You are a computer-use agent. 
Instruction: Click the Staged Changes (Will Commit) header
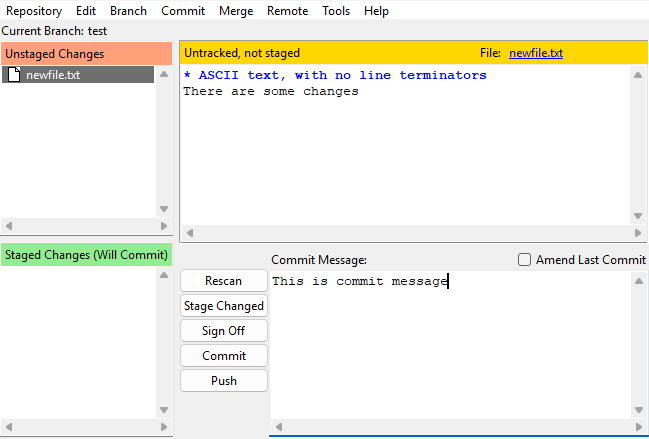click(87, 255)
